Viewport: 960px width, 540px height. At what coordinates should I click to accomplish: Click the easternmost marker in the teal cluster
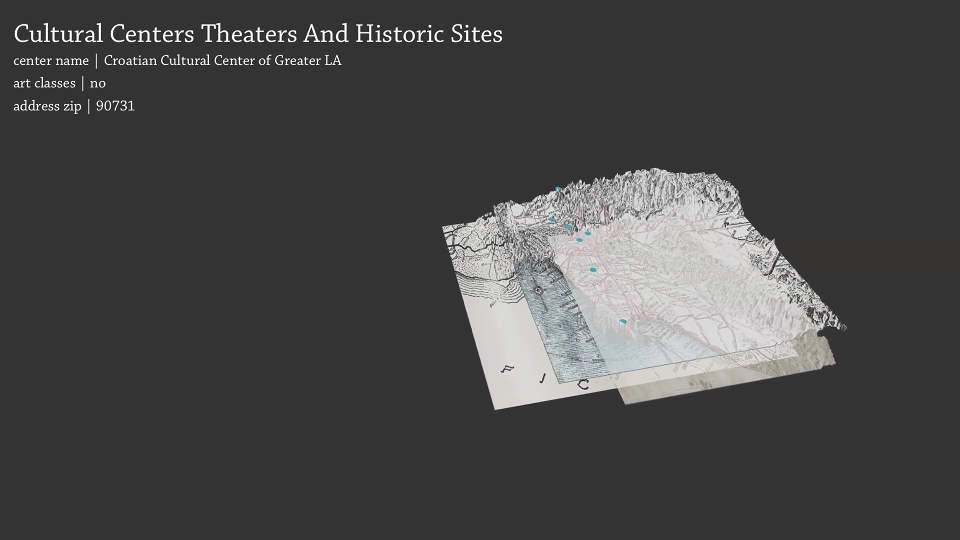coord(588,234)
